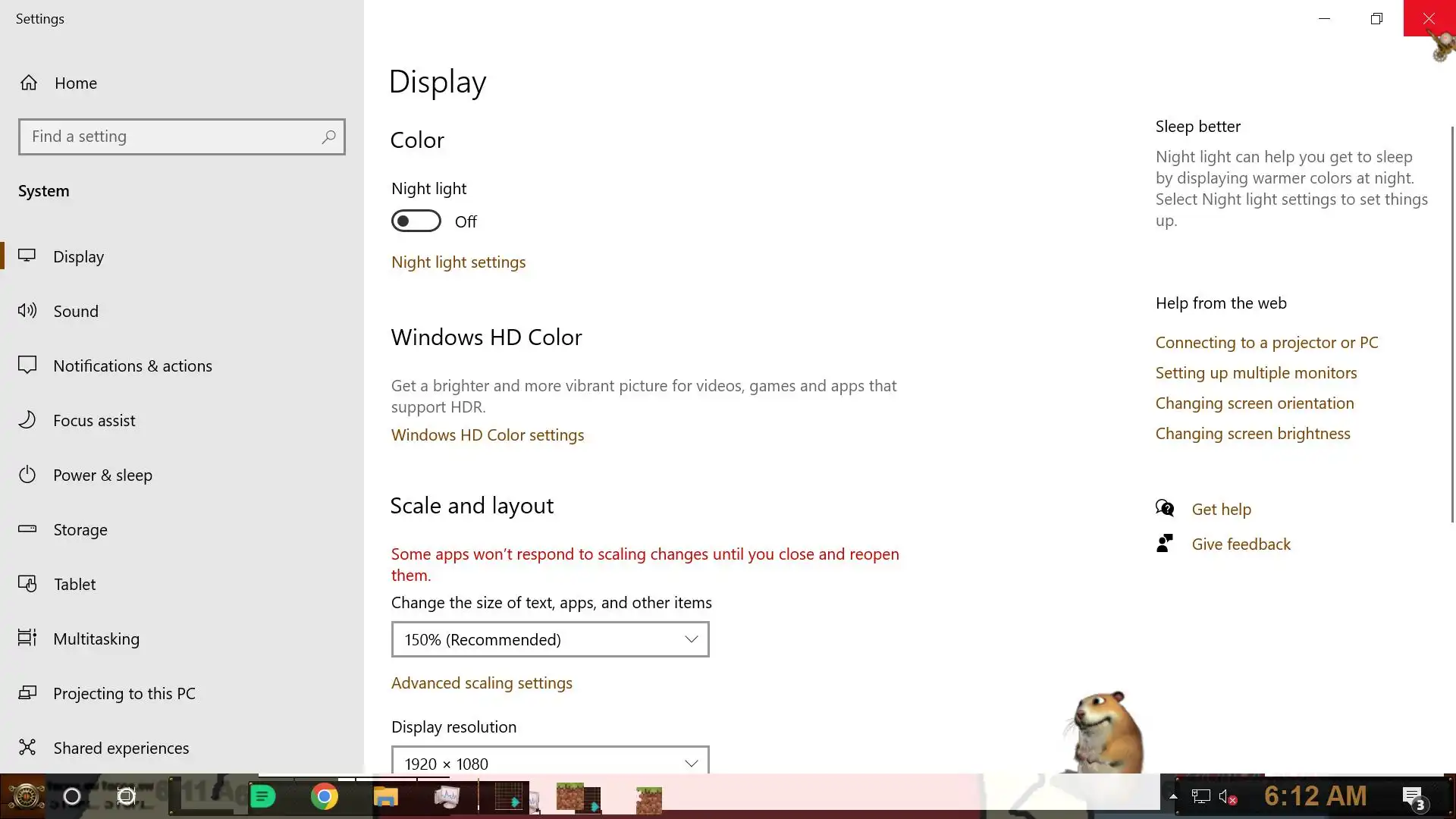Image resolution: width=1456 pixels, height=819 pixels.
Task: Select Notifications & actions in sidebar
Action: 133,366
